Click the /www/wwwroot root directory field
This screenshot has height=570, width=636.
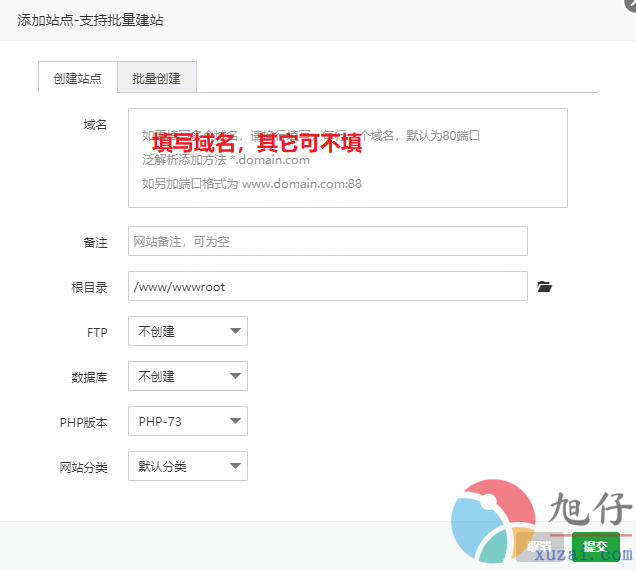click(327, 286)
